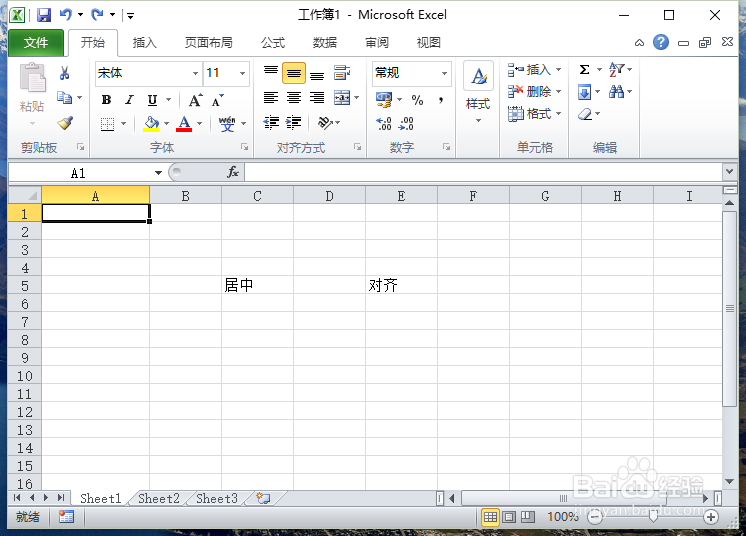Toggle center horizontal alignment

pyautogui.click(x=294, y=98)
